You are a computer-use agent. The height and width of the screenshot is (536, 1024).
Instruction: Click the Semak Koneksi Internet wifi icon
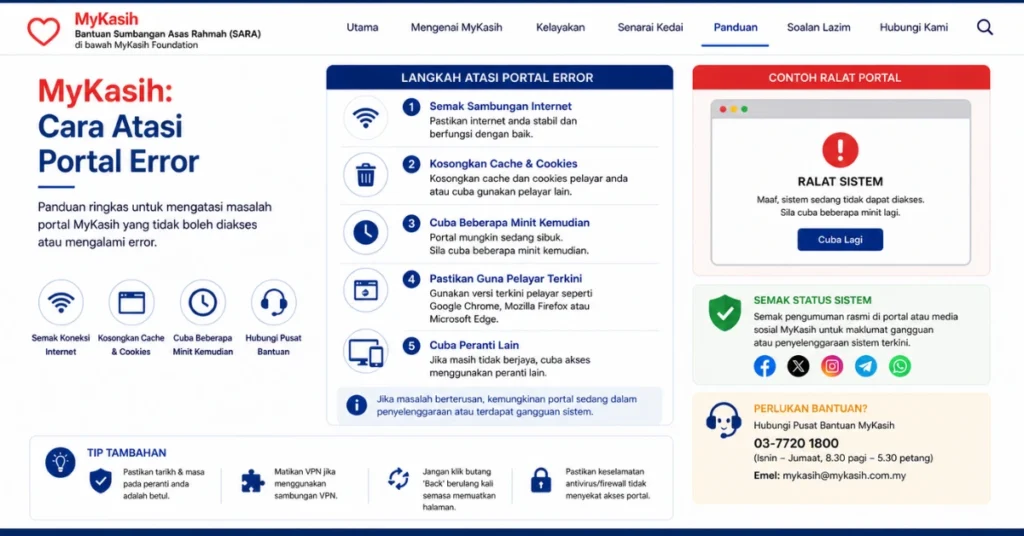[61, 302]
